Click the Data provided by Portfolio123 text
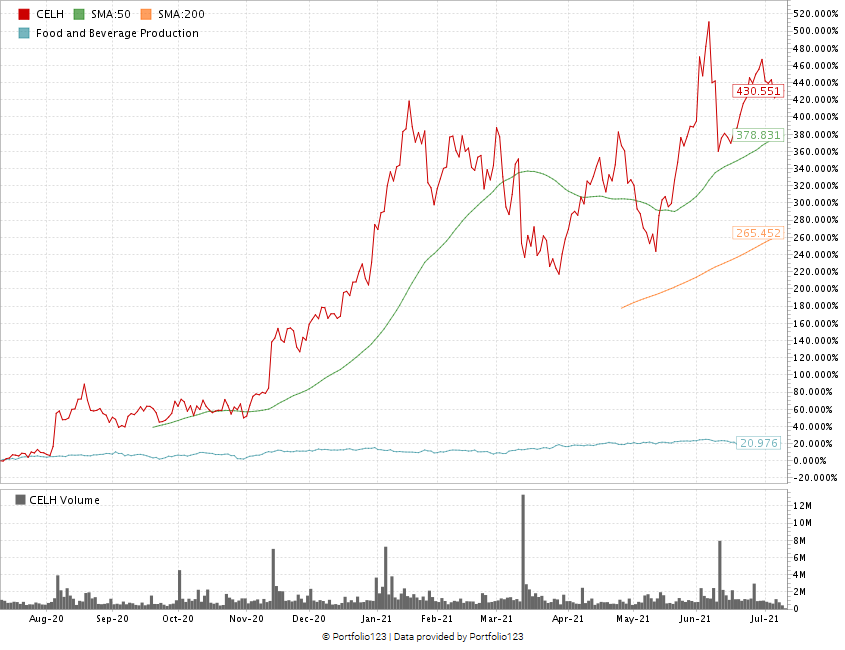This screenshot has height=650, width=845. tap(458, 637)
